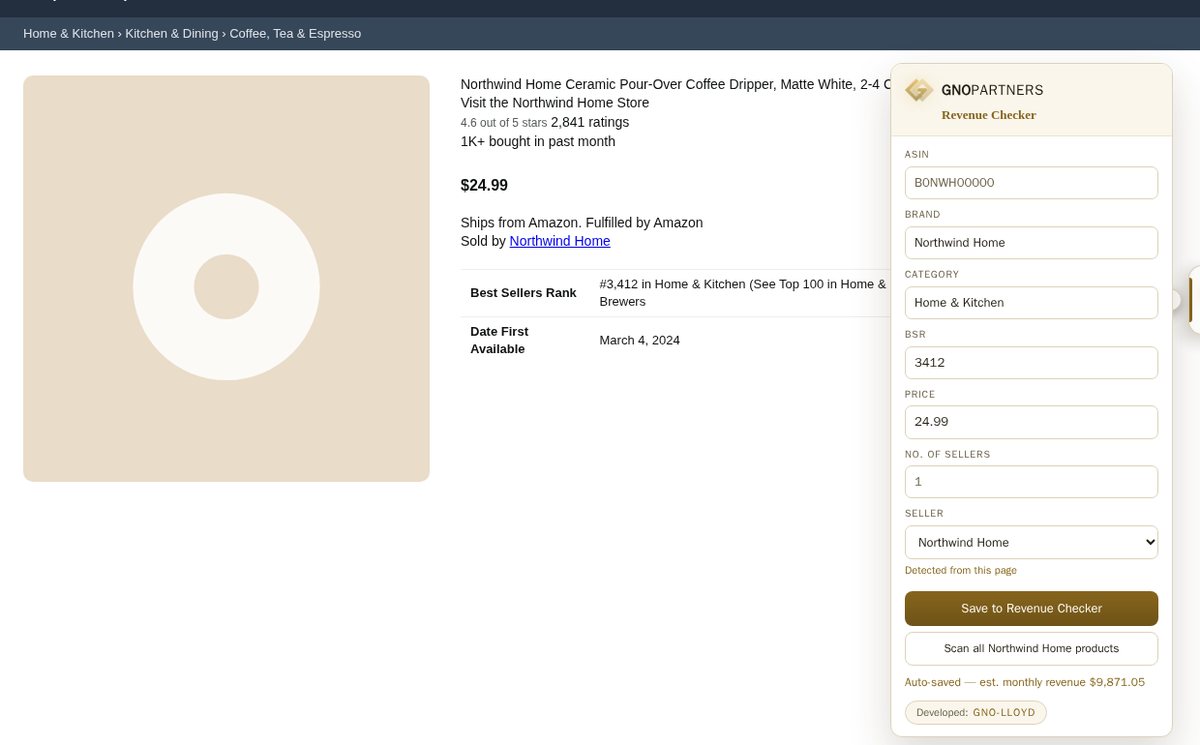Click '1K+ bought in past month' text
Screen dimensions: 1200x745
[538, 141]
